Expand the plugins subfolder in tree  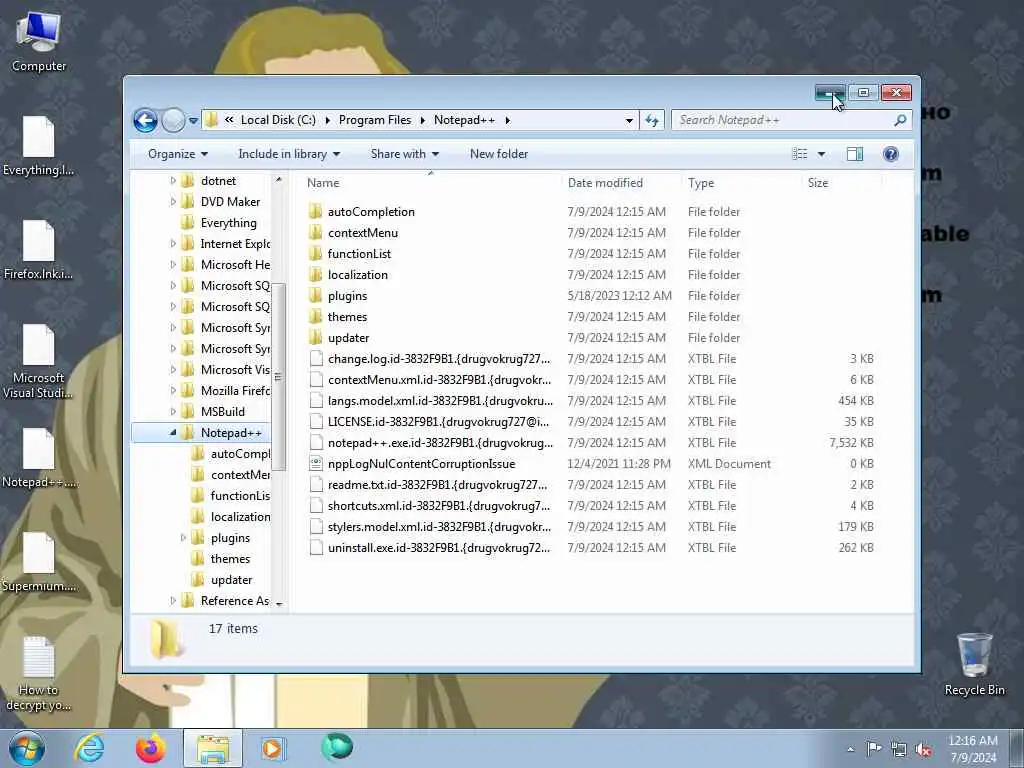184,537
